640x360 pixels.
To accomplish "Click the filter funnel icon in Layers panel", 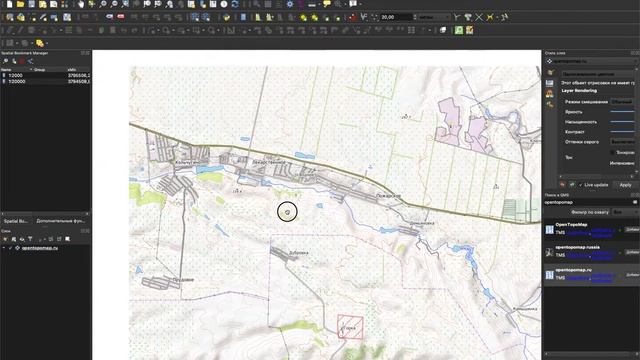I will [x=30, y=239].
